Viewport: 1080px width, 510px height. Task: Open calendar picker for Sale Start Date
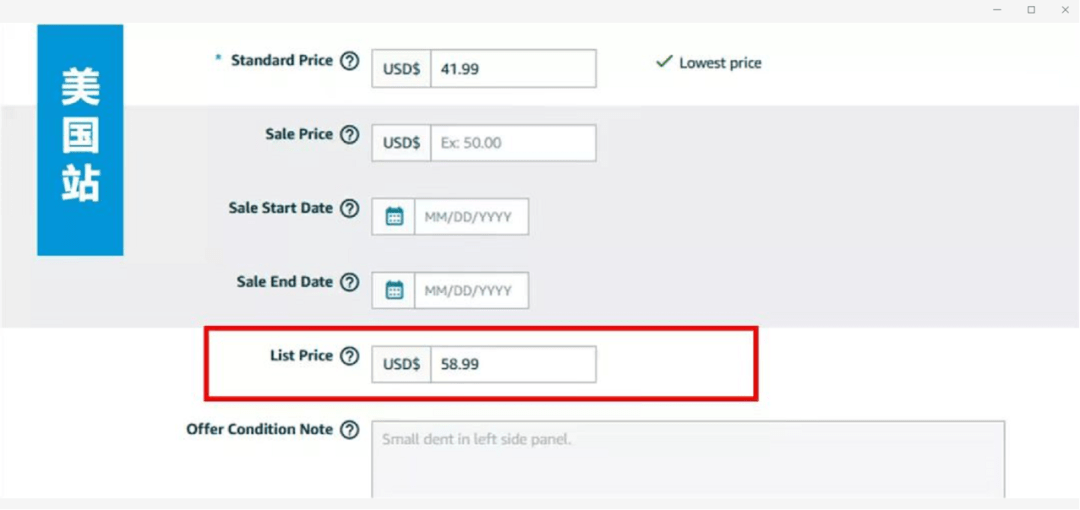coord(394,217)
